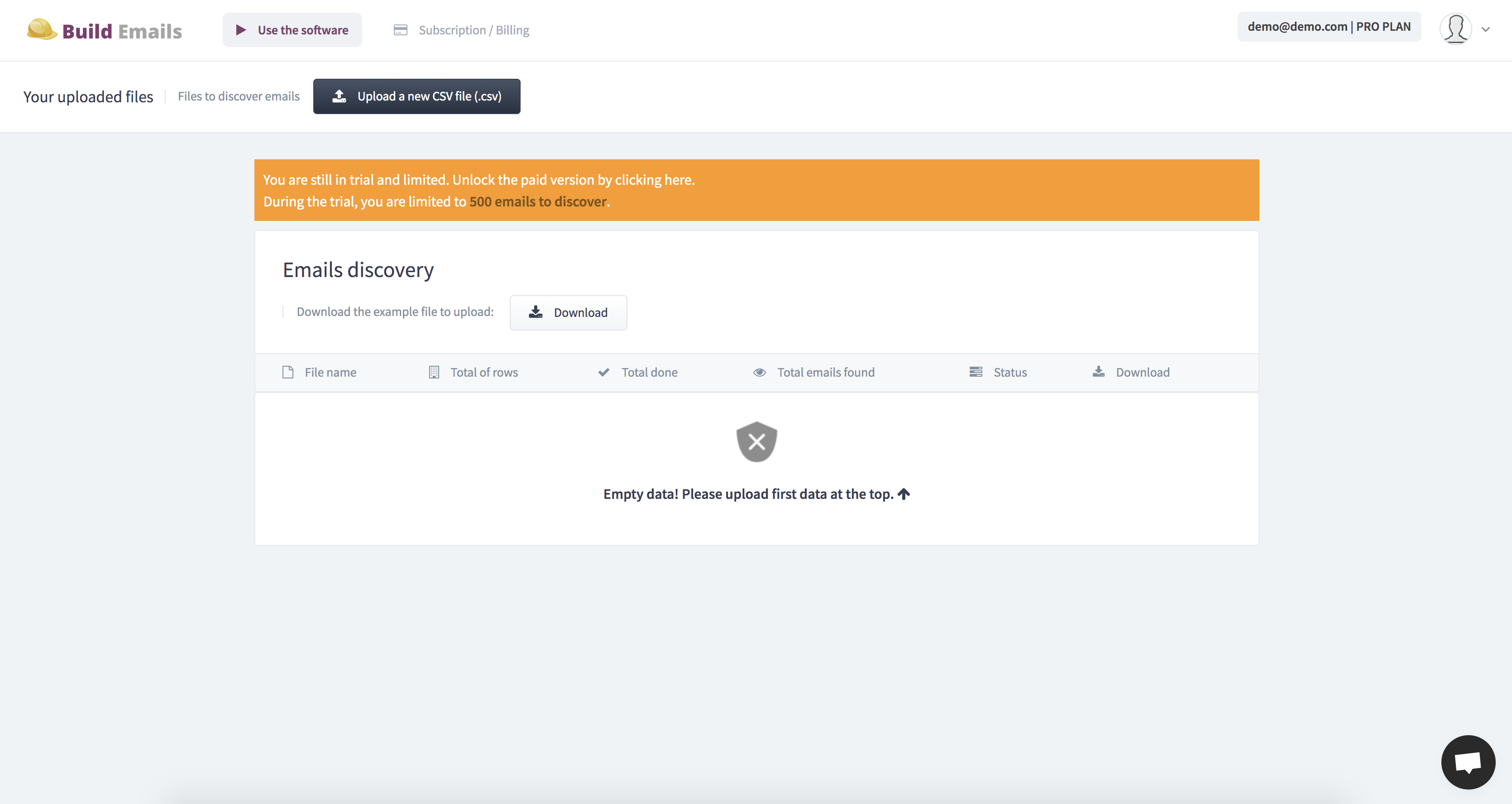Open the Use the software tab
1512x804 pixels.
pyautogui.click(x=292, y=30)
